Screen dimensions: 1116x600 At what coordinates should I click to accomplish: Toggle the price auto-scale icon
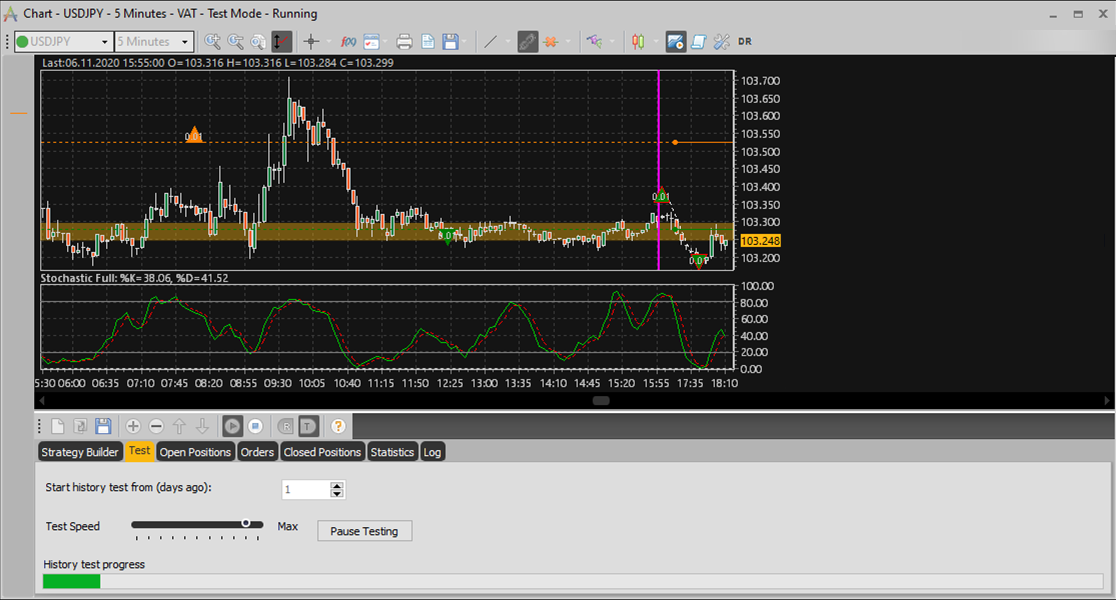(x=281, y=41)
